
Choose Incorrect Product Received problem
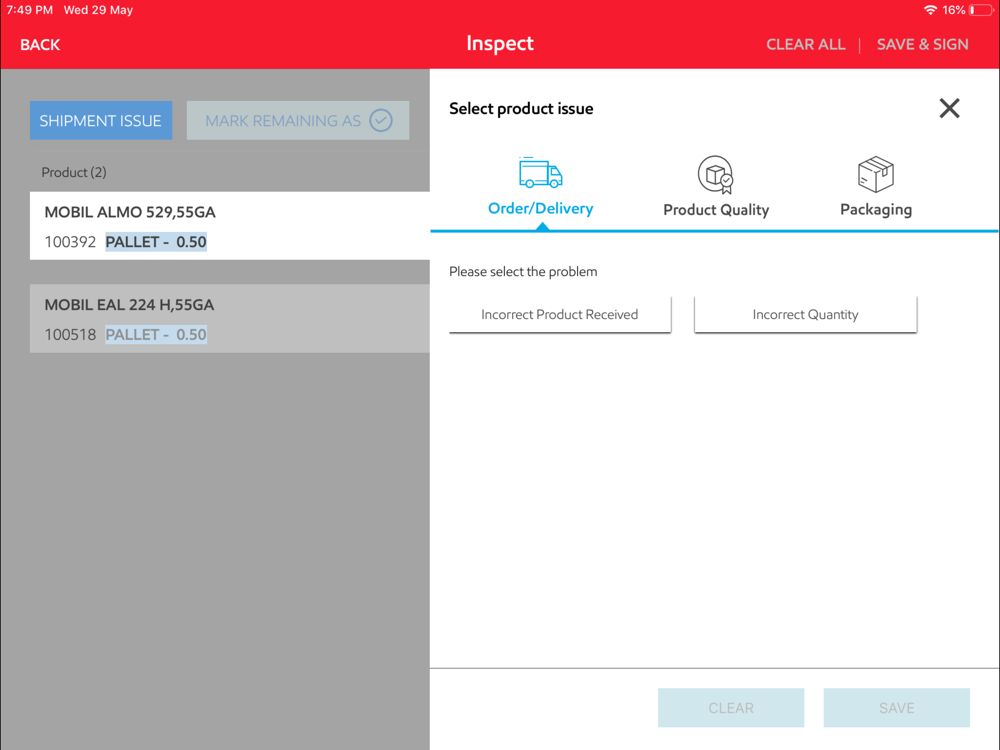pos(560,314)
